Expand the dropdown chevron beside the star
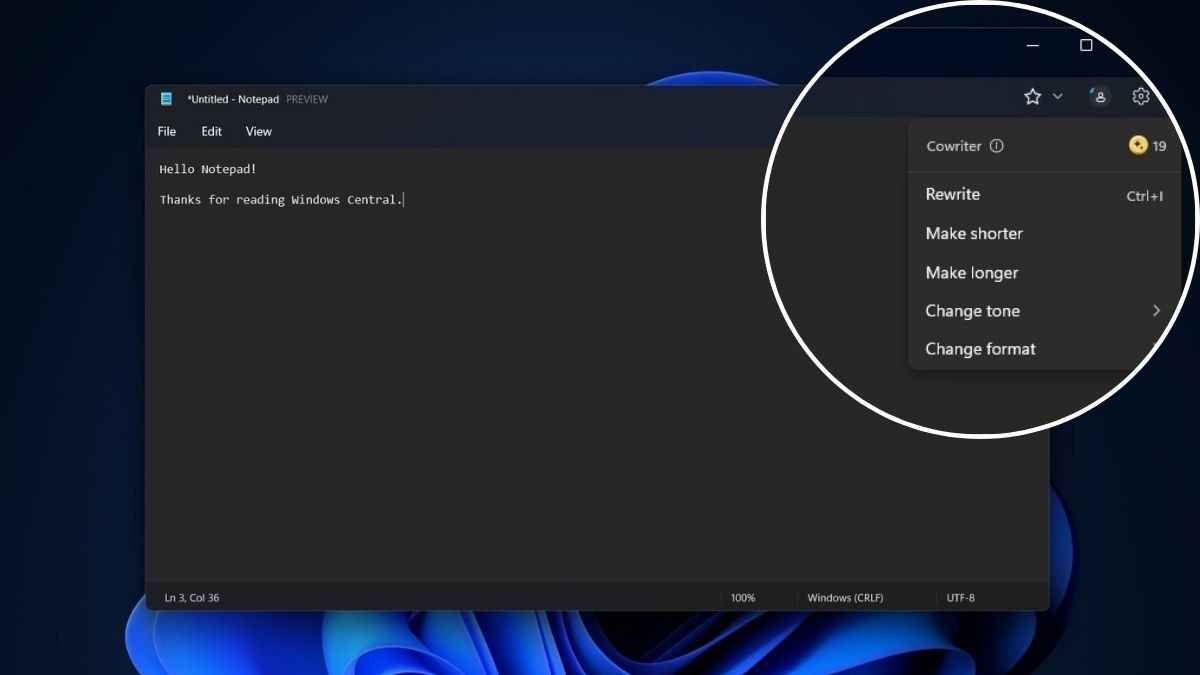Screen dimensions: 1200x675 1058,97
